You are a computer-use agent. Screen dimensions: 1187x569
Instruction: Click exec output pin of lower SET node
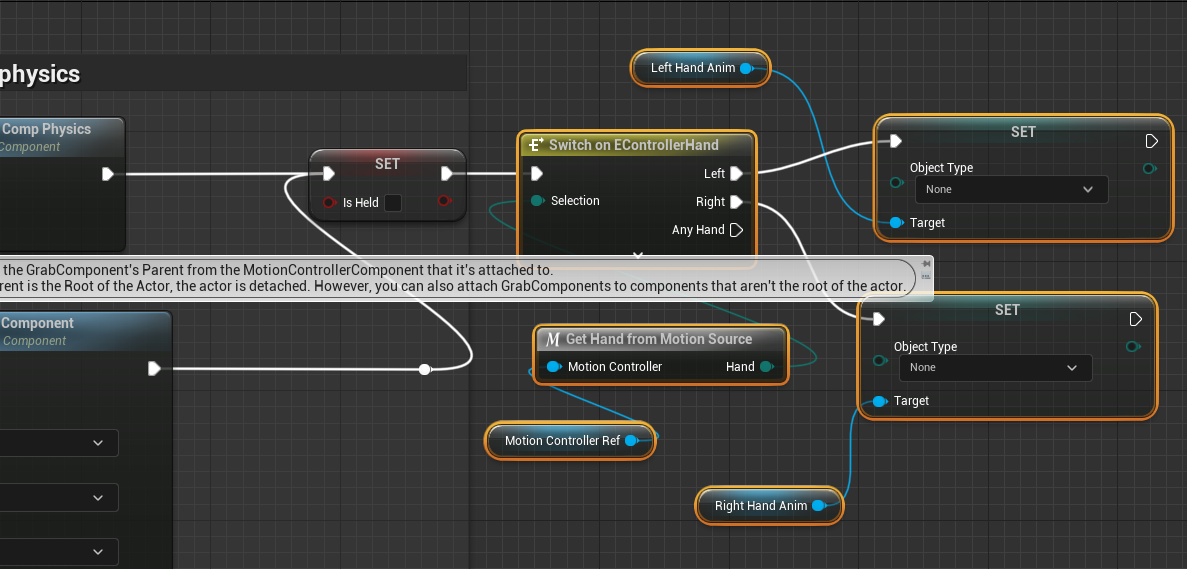point(1136,319)
